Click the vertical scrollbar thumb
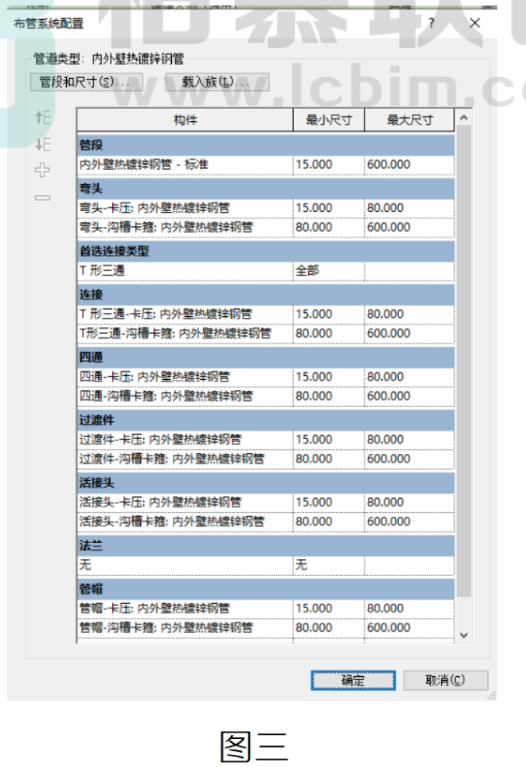Image resolution: width=526 pixels, height=767 pixels. tap(464, 361)
